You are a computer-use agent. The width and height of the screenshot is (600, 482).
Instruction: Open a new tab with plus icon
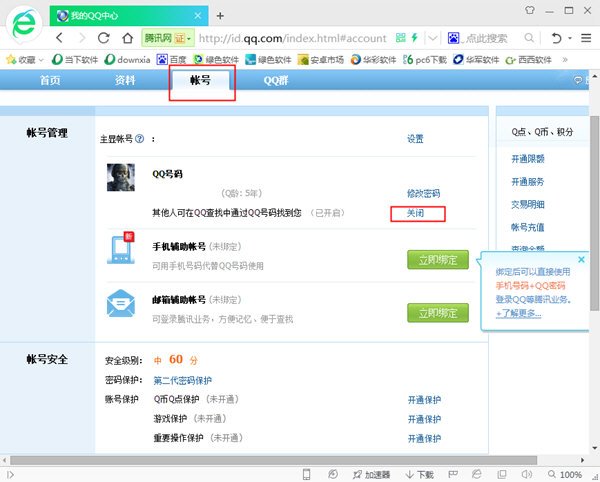pos(220,16)
